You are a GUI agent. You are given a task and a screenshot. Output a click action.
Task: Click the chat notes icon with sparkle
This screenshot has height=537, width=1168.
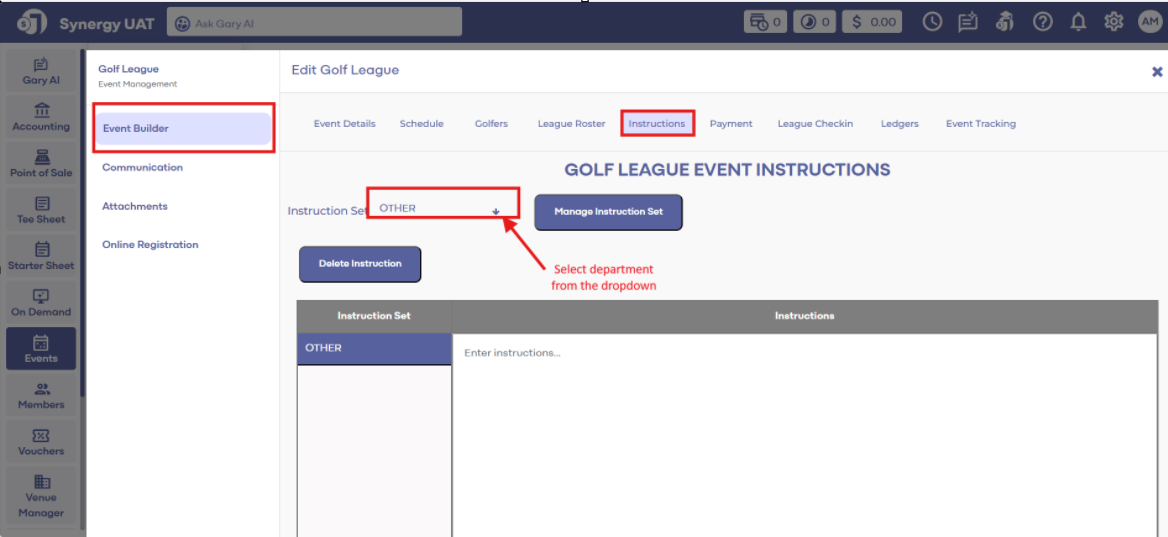(967, 22)
